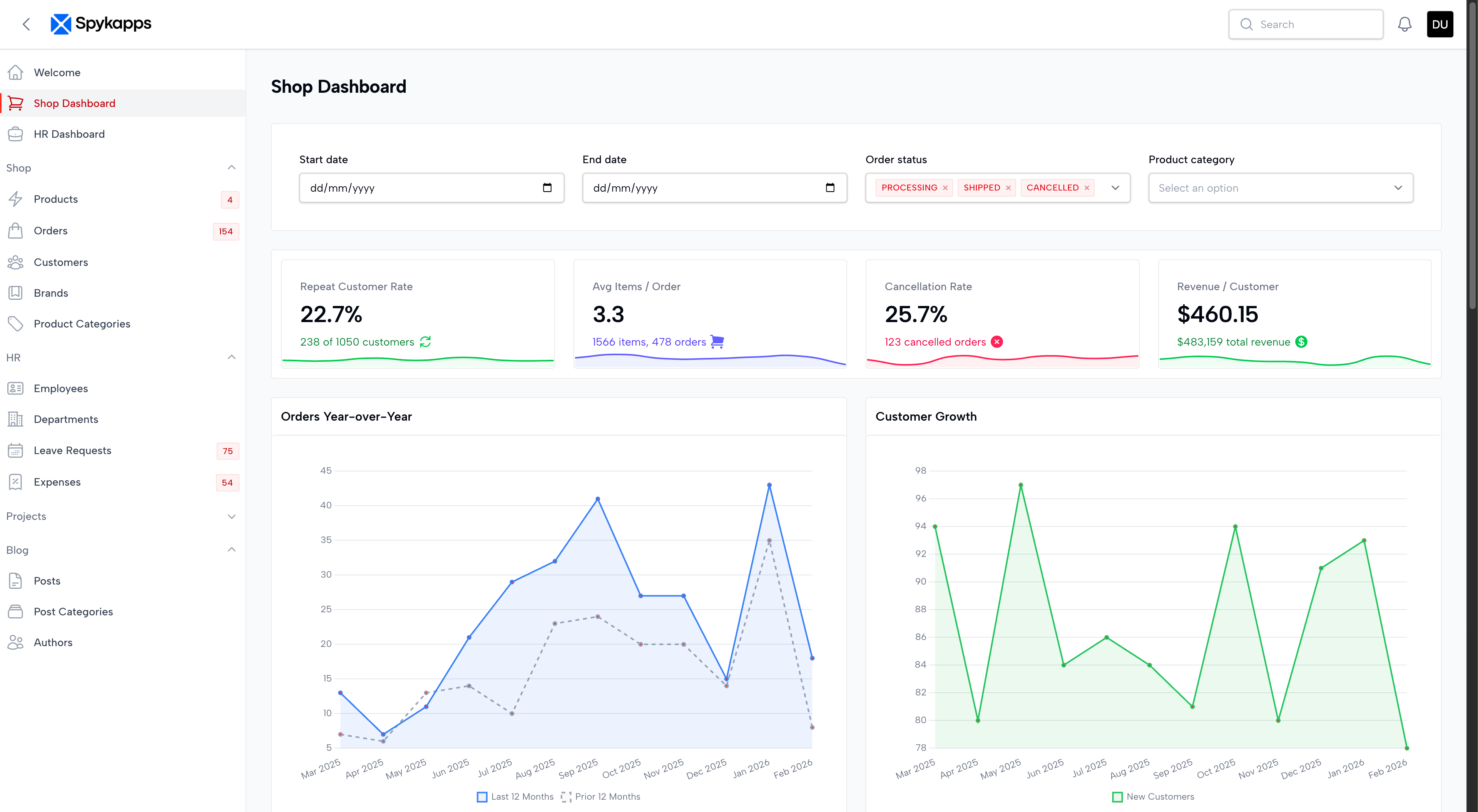Viewport: 1478px width, 812px height.
Task: Open Start date calendar picker icon
Action: 547,188
